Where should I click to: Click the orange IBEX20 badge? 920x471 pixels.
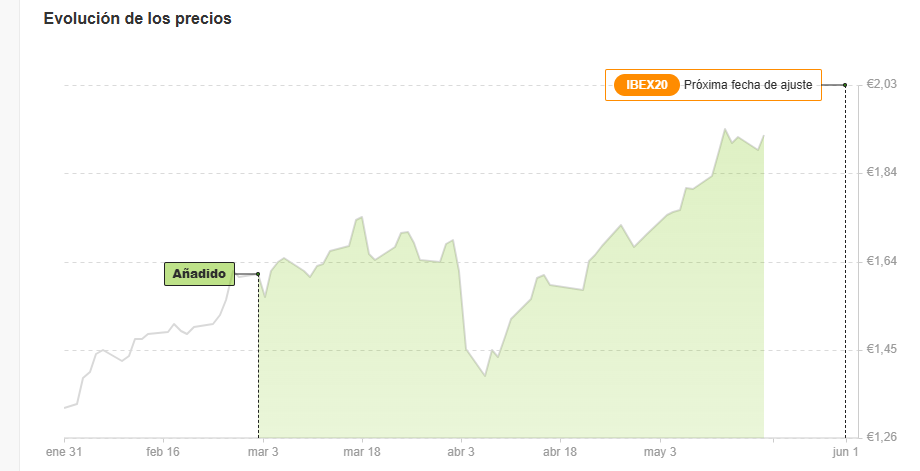647,85
